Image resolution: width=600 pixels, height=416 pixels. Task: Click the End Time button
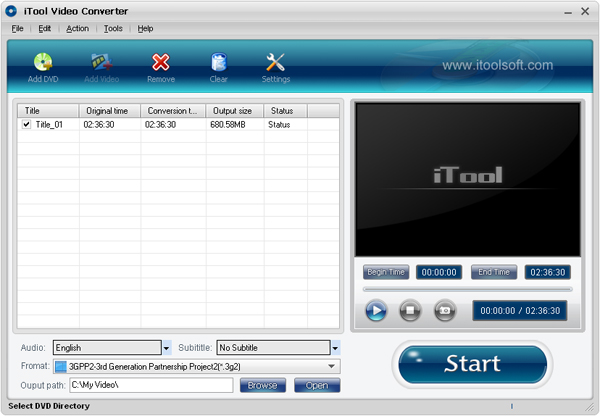[x=494, y=272]
